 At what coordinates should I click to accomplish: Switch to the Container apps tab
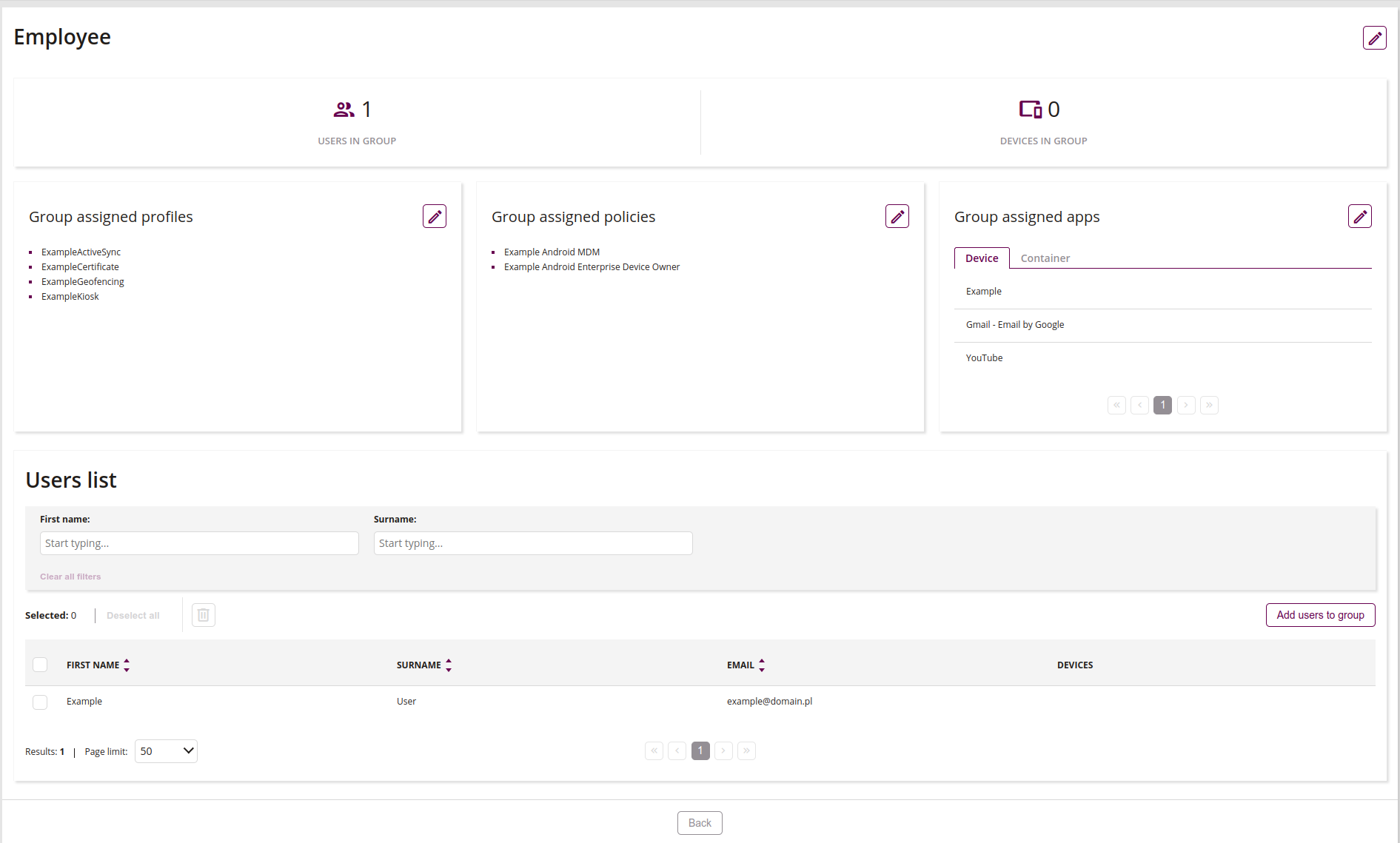pos(1045,258)
